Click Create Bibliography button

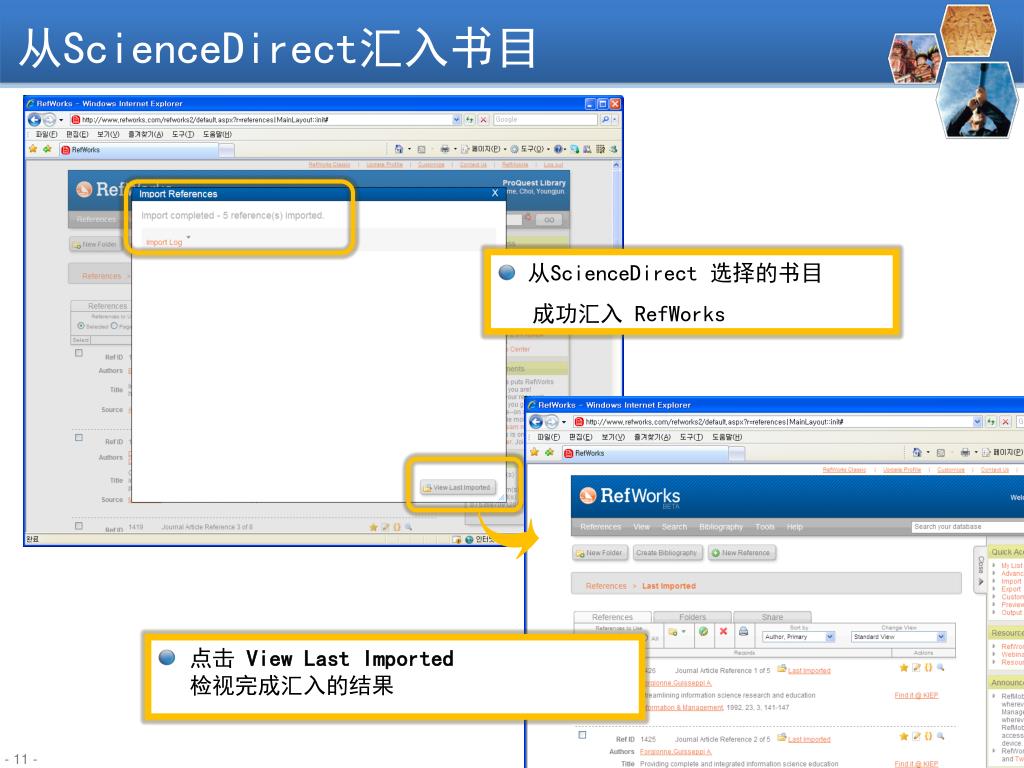click(x=667, y=552)
